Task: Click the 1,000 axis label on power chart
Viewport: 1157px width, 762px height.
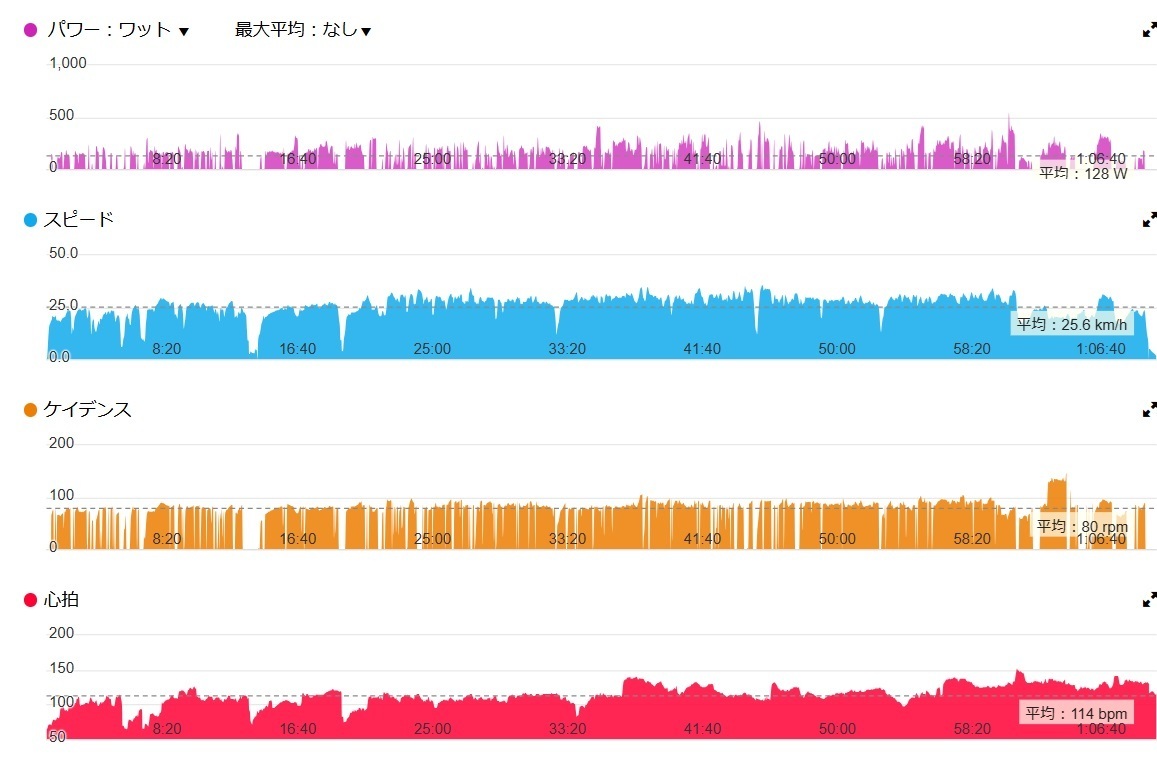Action: (68, 63)
